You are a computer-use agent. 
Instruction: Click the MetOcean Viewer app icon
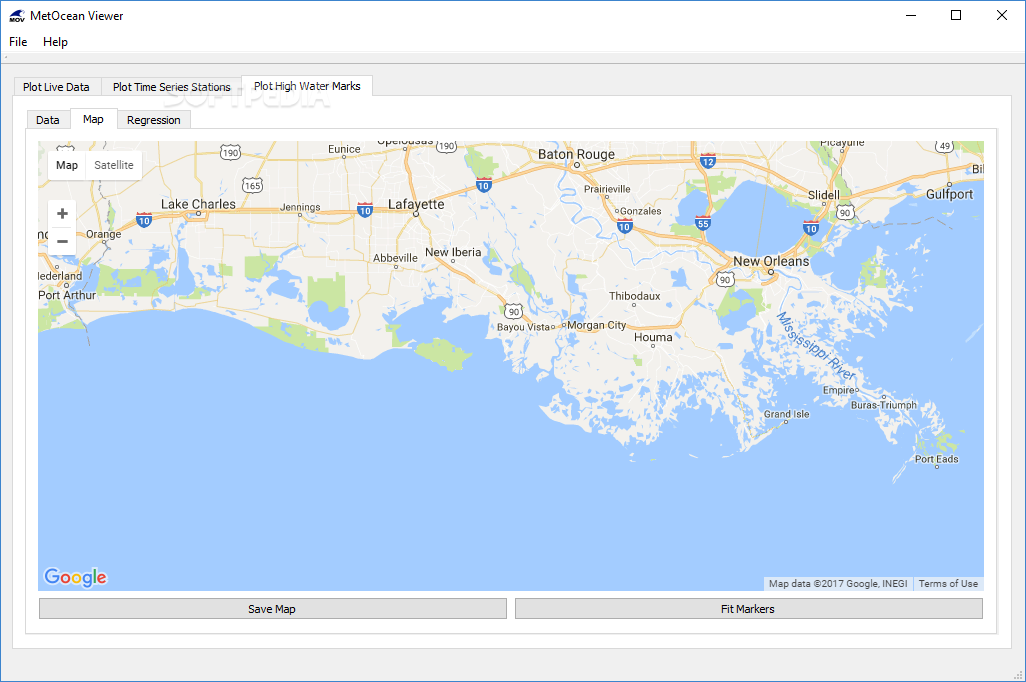click(17, 16)
